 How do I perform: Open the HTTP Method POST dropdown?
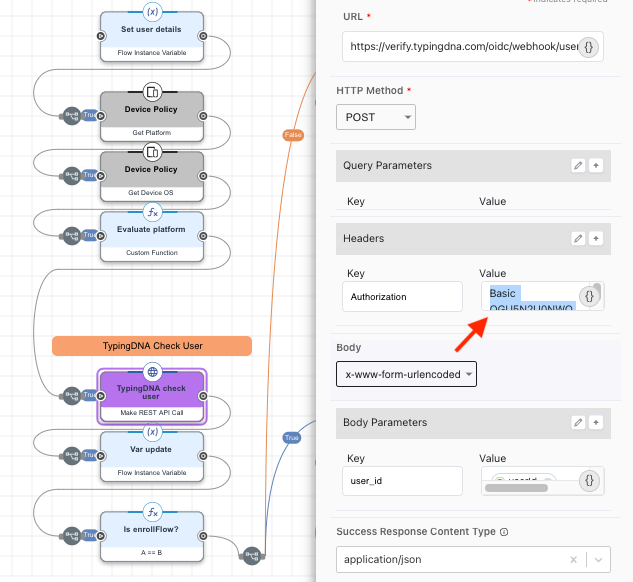(x=376, y=117)
